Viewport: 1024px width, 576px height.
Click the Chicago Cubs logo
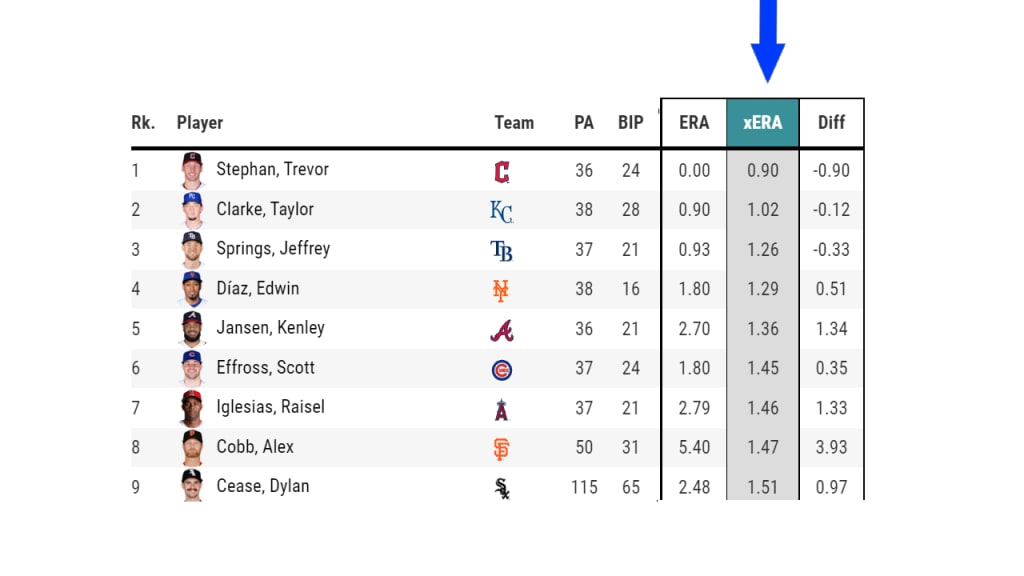click(x=502, y=370)
